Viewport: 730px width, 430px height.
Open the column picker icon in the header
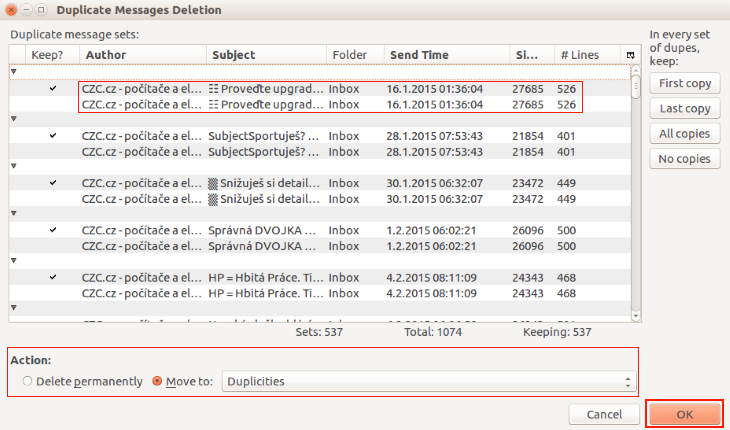point(630,55)
